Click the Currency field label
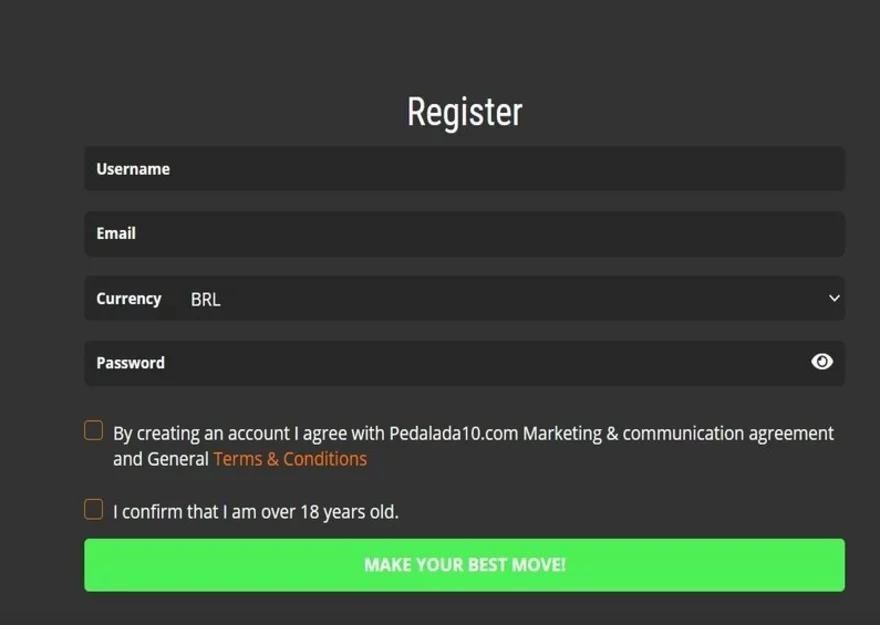880x625 pixels. point(128,298)
